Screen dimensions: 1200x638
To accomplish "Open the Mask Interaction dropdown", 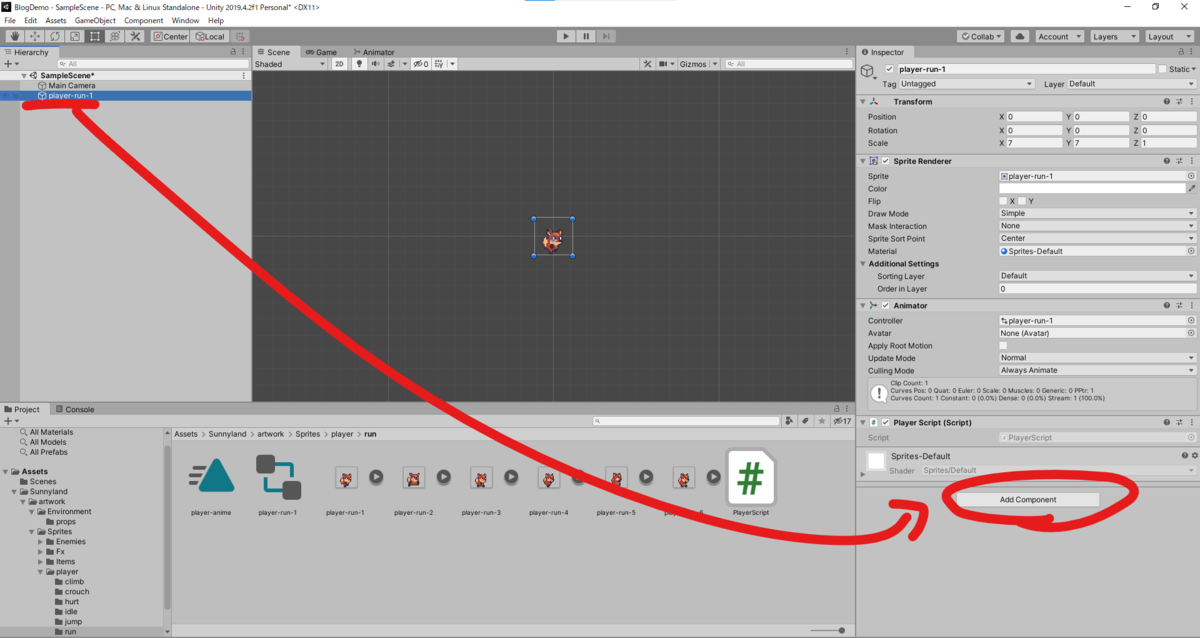I will 1098,226.
